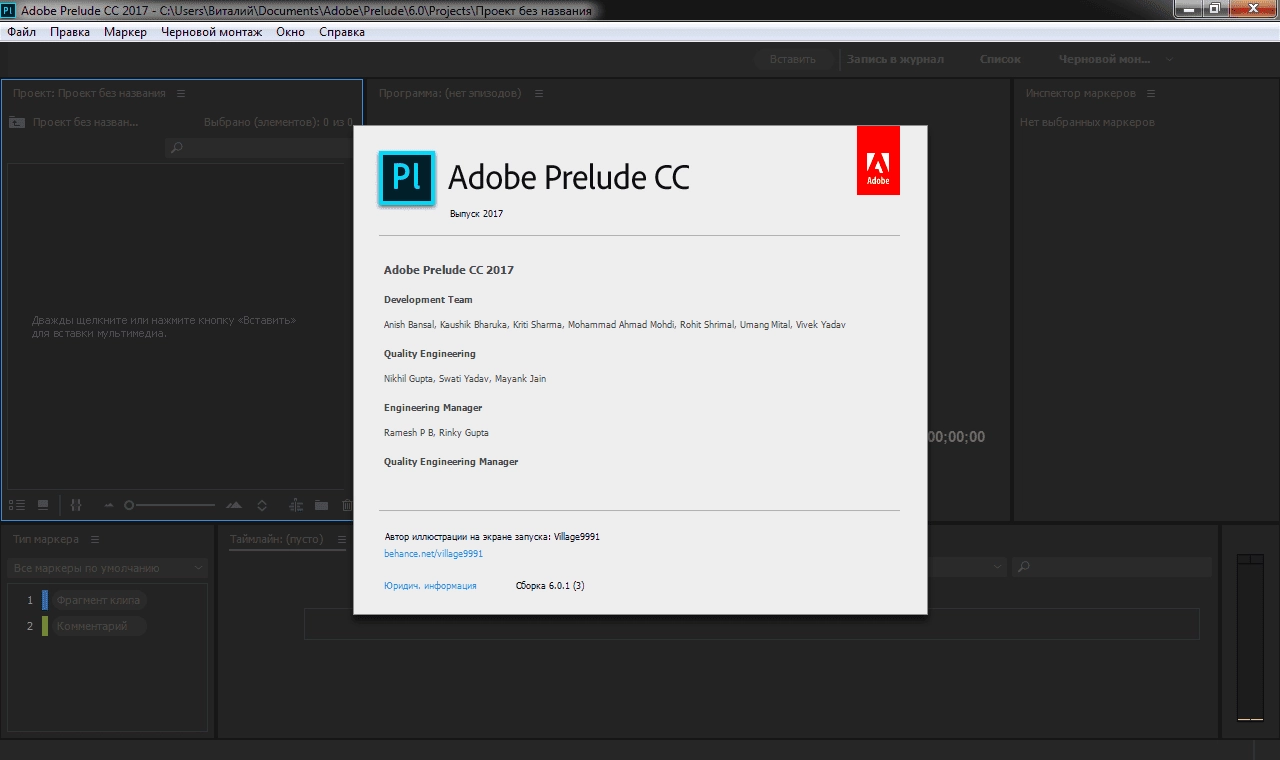Screen dimensions: 1280x760
Task: Click the zoom out thumbnails mountain icon
Action: coord(109,506)
